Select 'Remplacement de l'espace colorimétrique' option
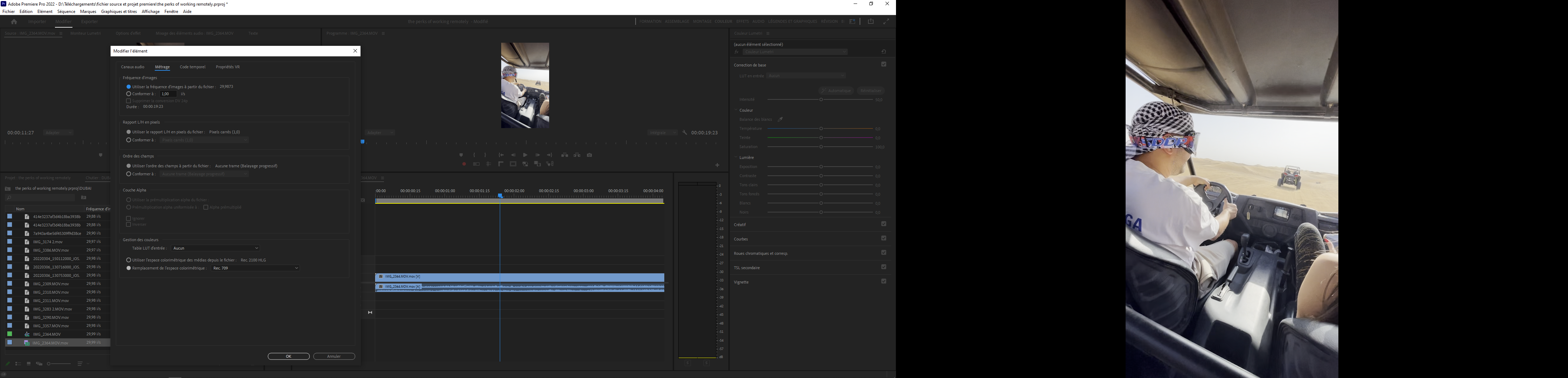Screen dimensions: 1568x378 click(x=128, y=268)
